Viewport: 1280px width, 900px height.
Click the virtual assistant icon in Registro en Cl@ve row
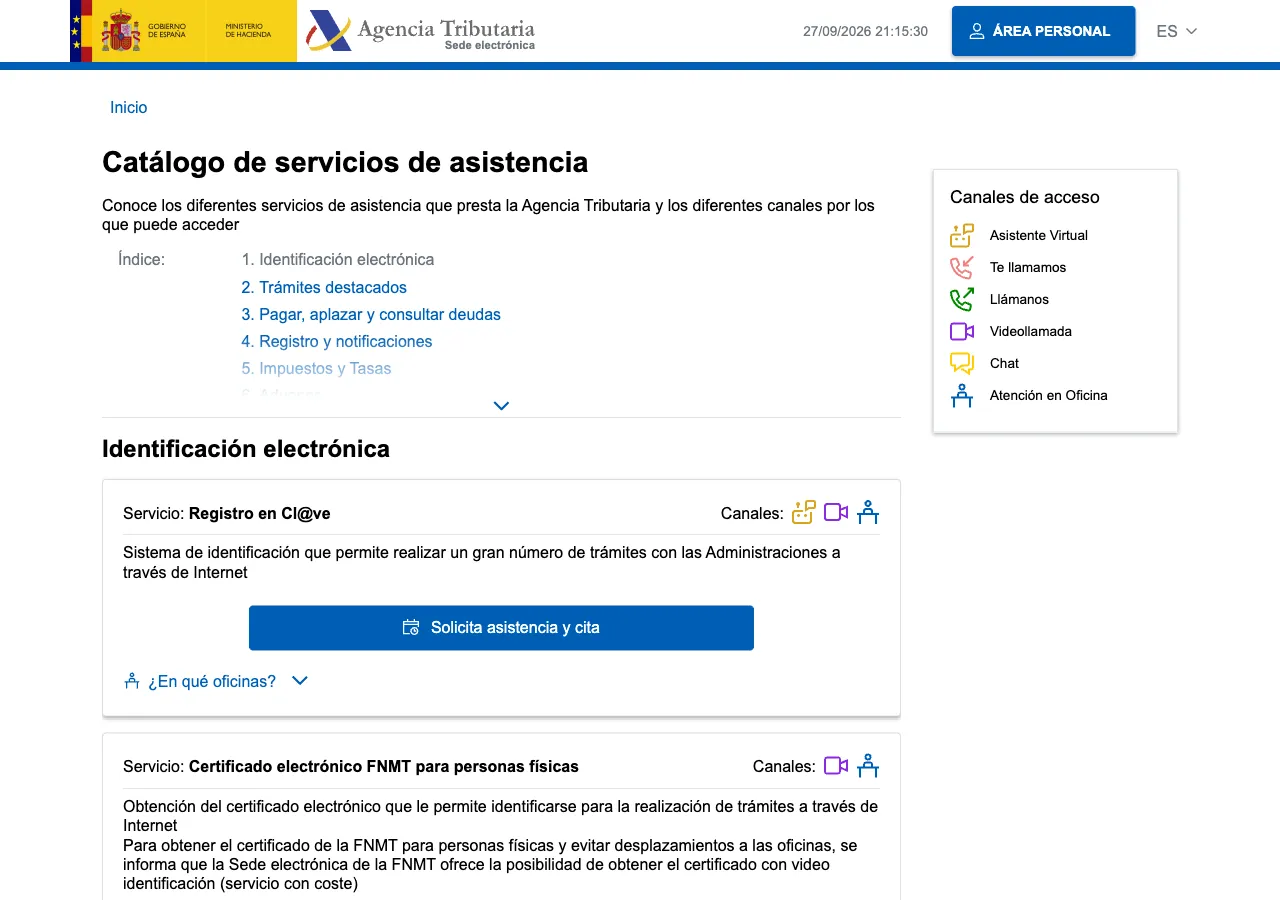click(804, 513)
